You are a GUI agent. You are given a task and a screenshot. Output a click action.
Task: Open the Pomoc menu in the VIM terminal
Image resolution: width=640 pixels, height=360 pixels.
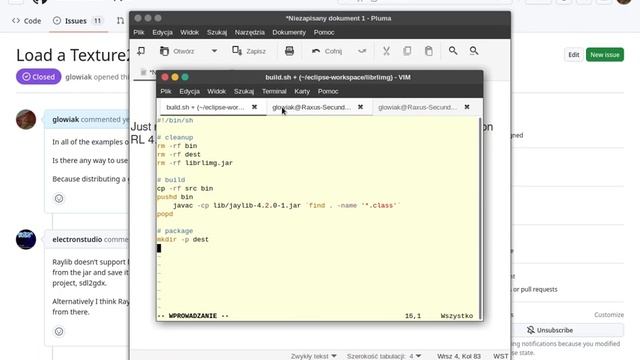(x=328, y=91)
